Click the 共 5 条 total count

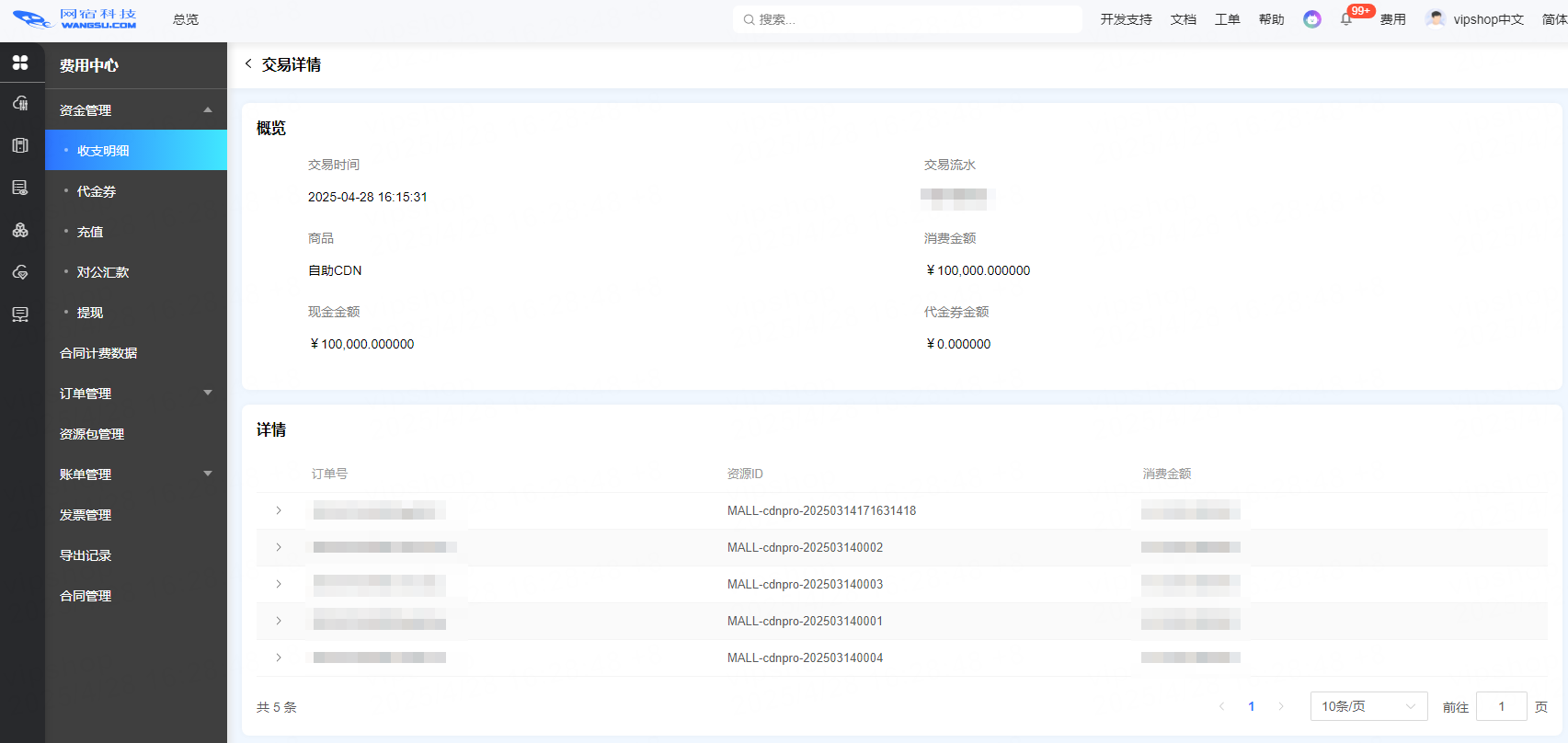pyautogui.click(x=277, y=707)
